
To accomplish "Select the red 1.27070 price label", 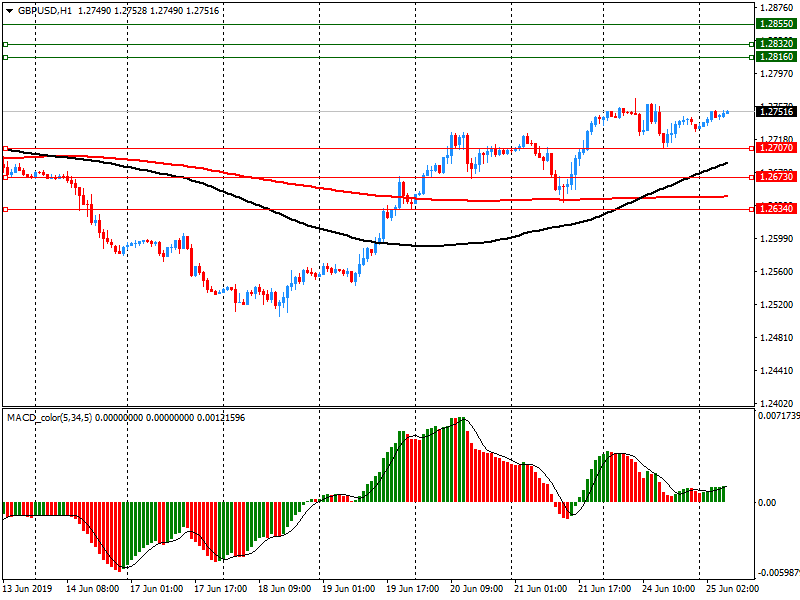I will tap(776, 148).
